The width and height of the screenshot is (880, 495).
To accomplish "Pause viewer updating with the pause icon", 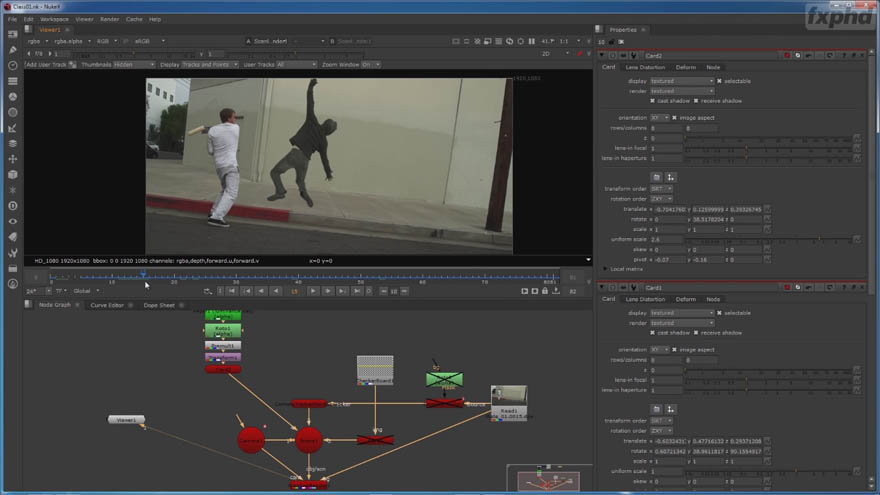I will tap(531, 41).
